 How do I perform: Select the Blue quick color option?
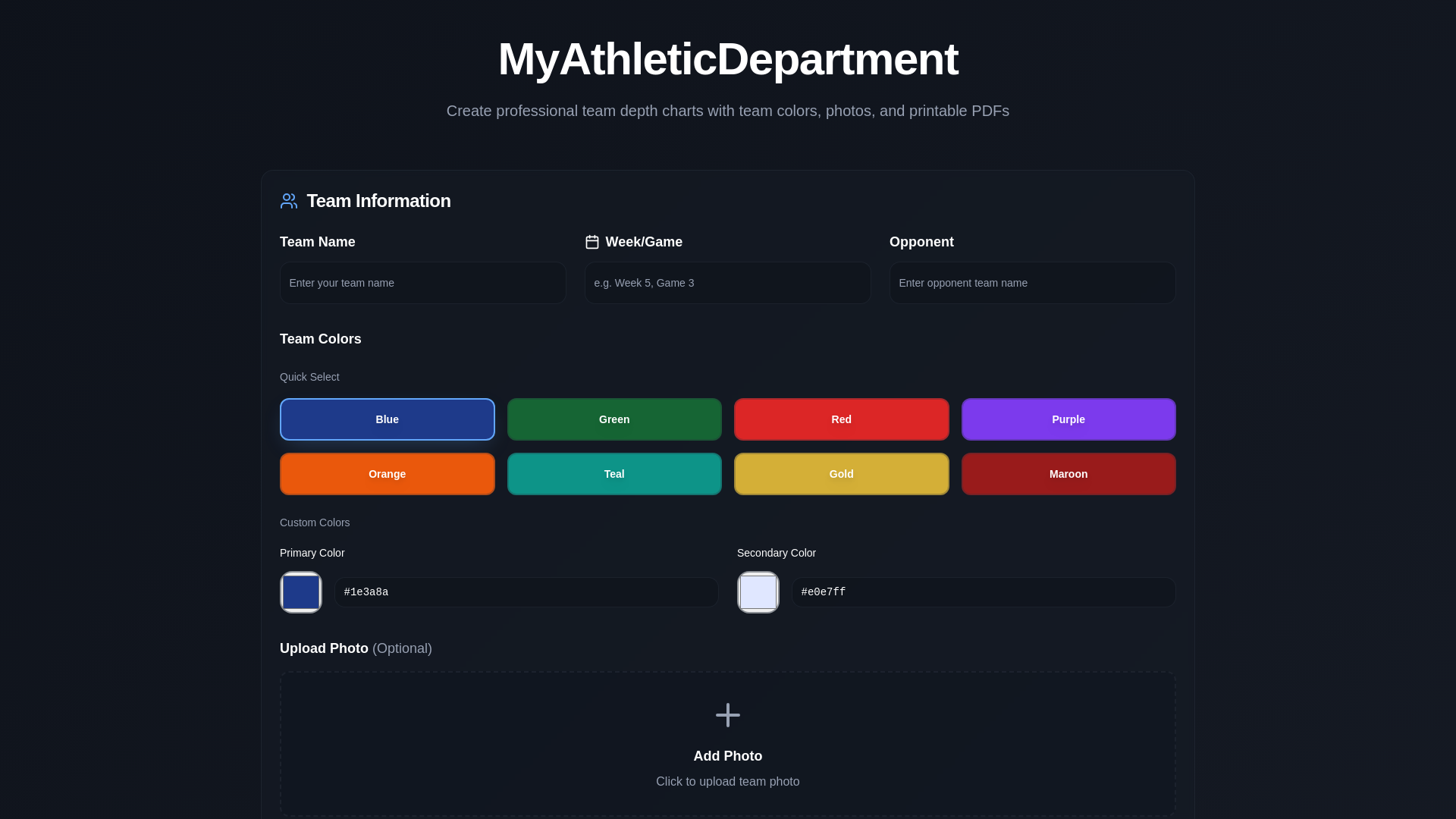point(387,419)
